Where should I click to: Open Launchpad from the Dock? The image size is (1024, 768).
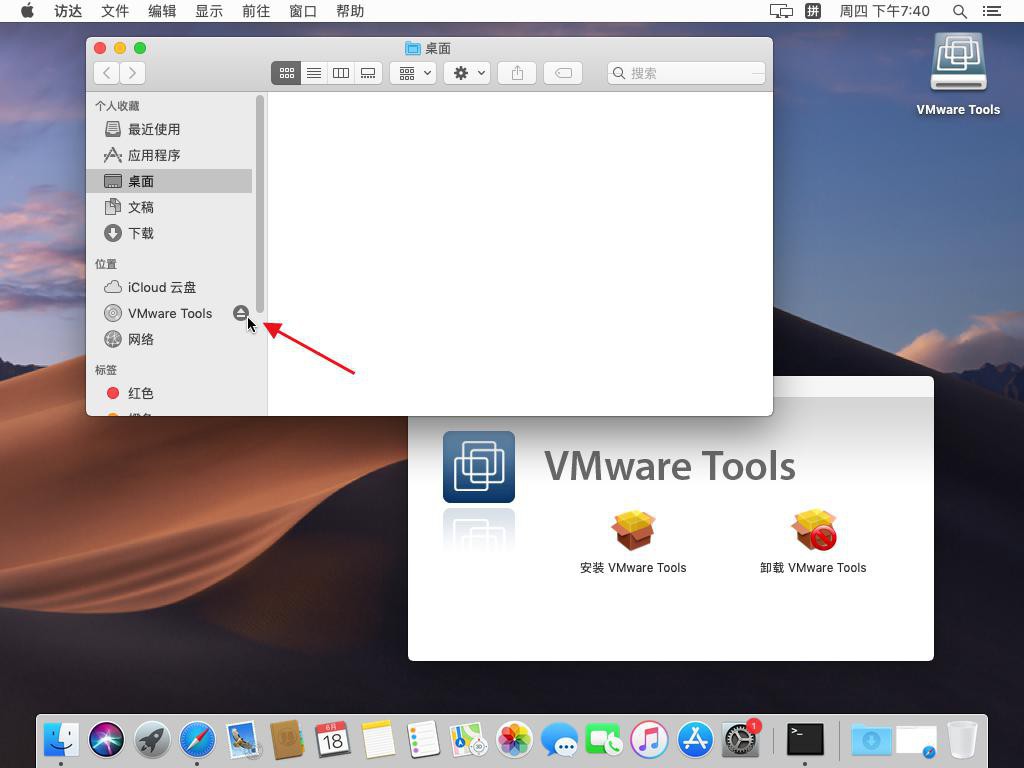(x=152, y=740)
